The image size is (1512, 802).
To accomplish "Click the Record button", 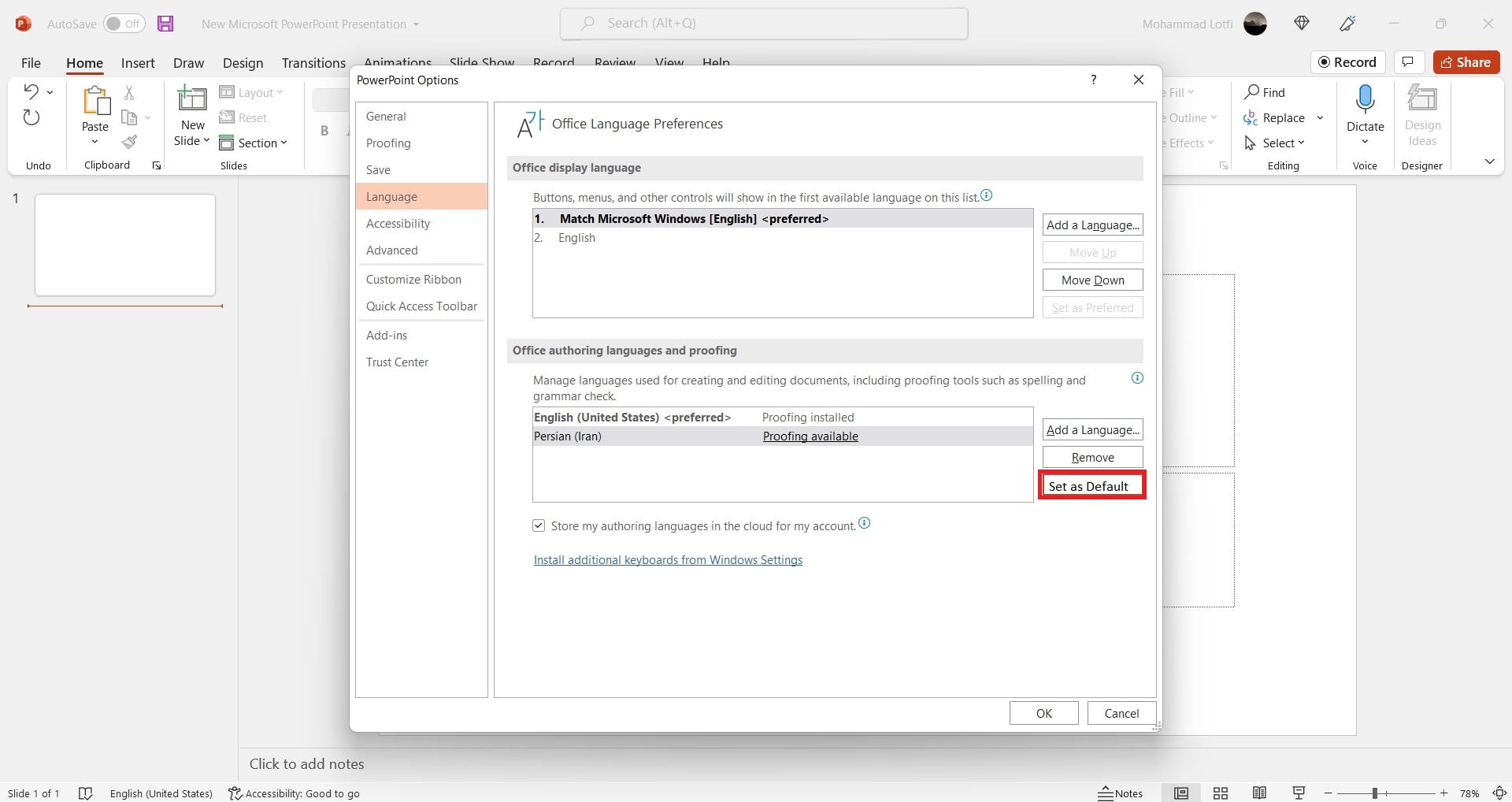I will click(x=1348, y=62).
